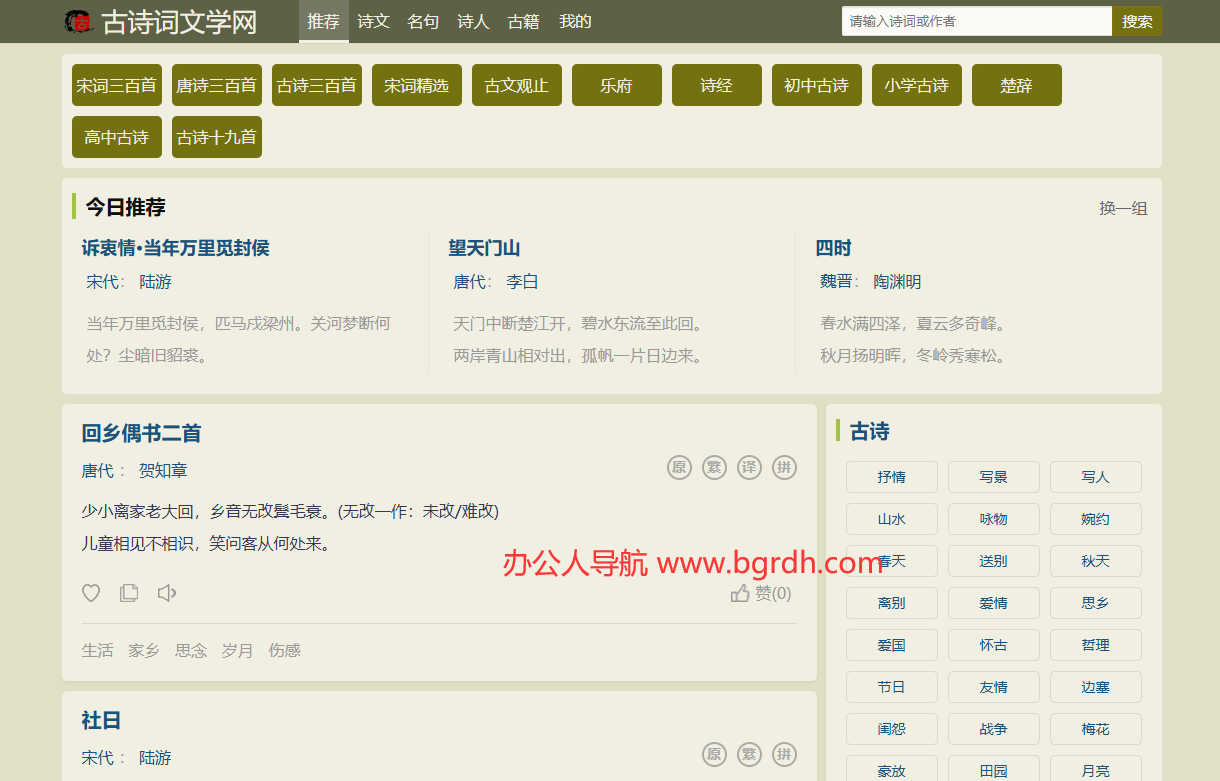The width and height of the screenshot is (1220, 781).
Task: Switch to the 名句 navigation tab
Action: point(423,21)
